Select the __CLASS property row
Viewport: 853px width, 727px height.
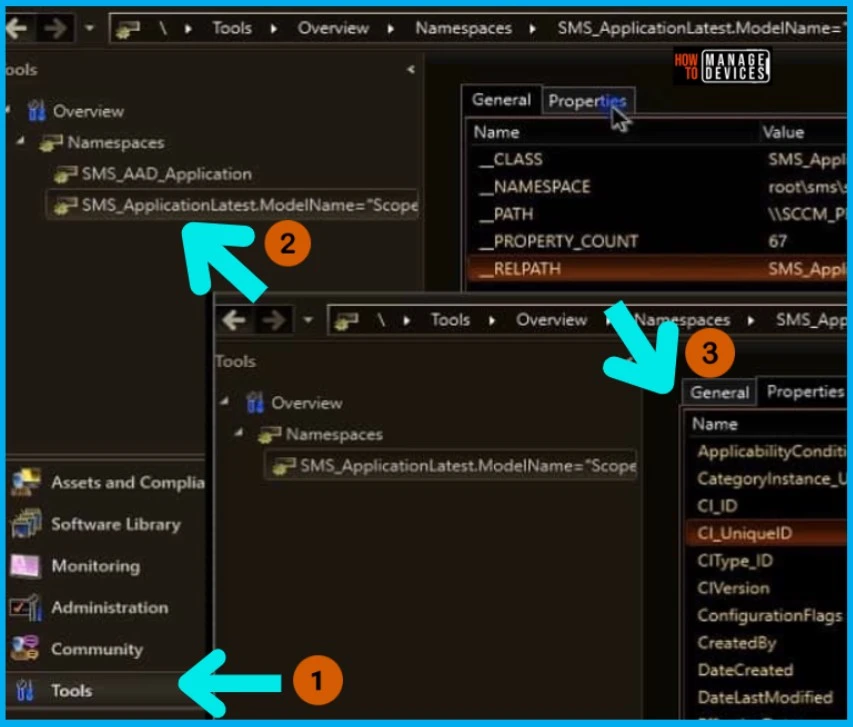point(656,159)
